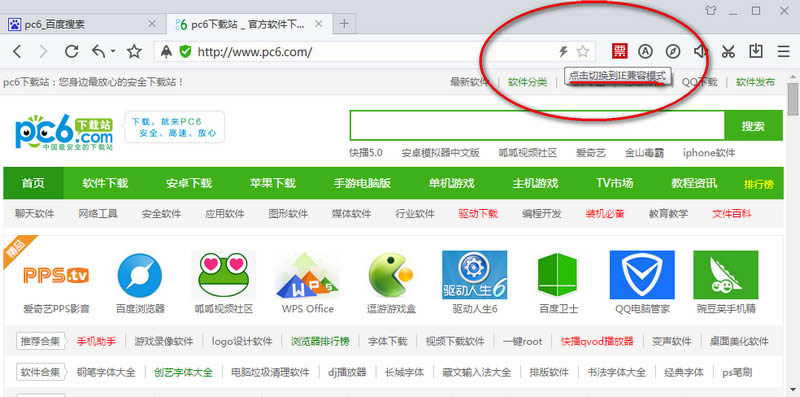Bookmark page with address bar star
800x397 pixels.
(x=583, y=51)
